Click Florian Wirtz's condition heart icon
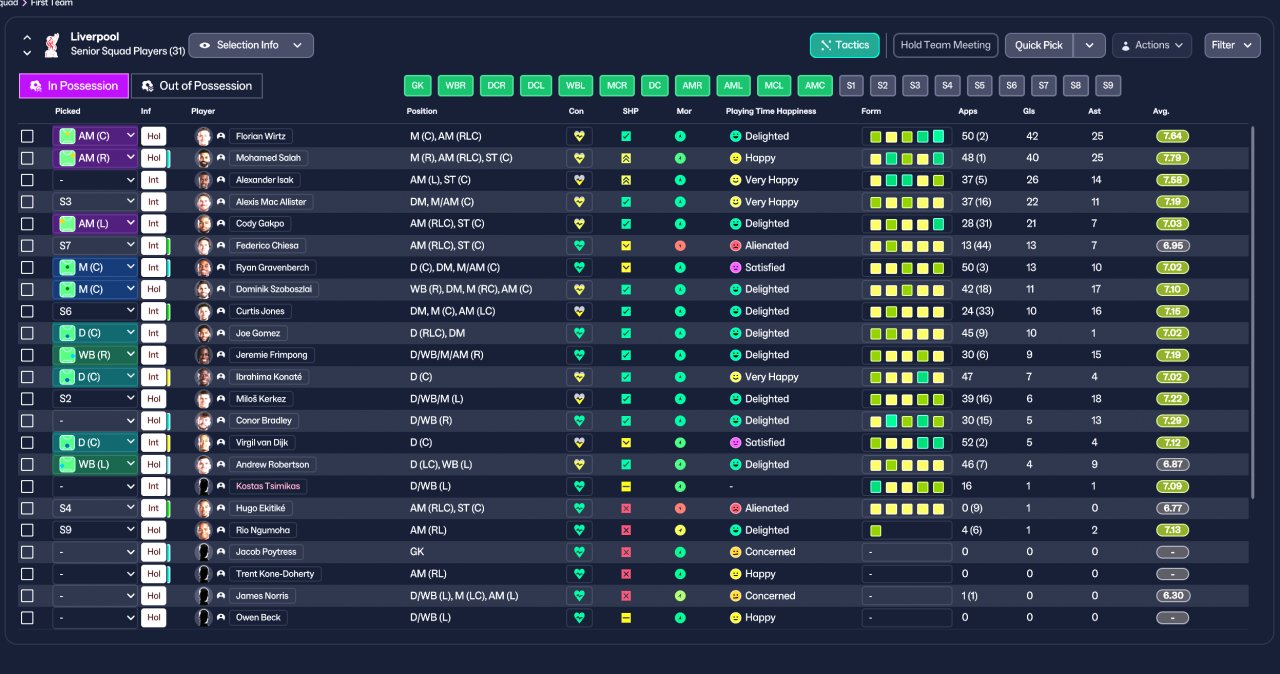Image resolution: width=1280 pixels, height=674 pixels. coord(579,136)
